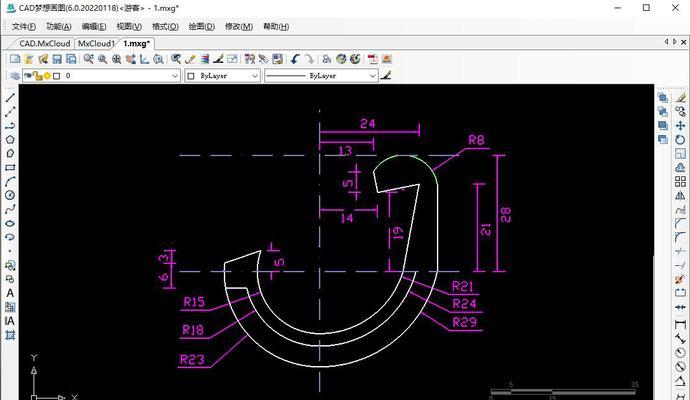Screen dimensions: 690x400
Task: Click the tab scroll right arrow
Action: [675, 42]
